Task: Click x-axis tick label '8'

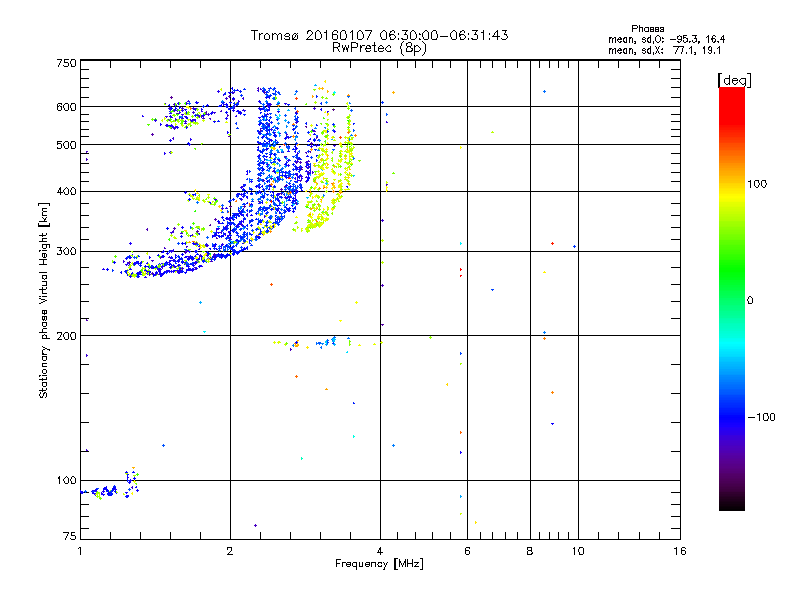Action: tap(530, 551)
